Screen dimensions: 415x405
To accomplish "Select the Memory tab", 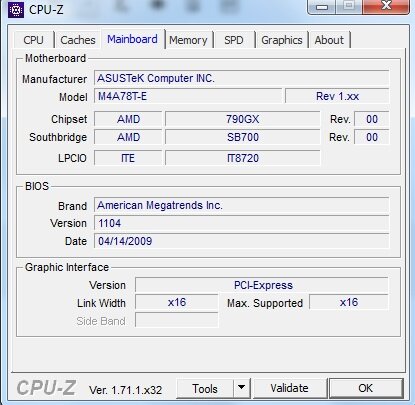I will click(x=188, y=40).
